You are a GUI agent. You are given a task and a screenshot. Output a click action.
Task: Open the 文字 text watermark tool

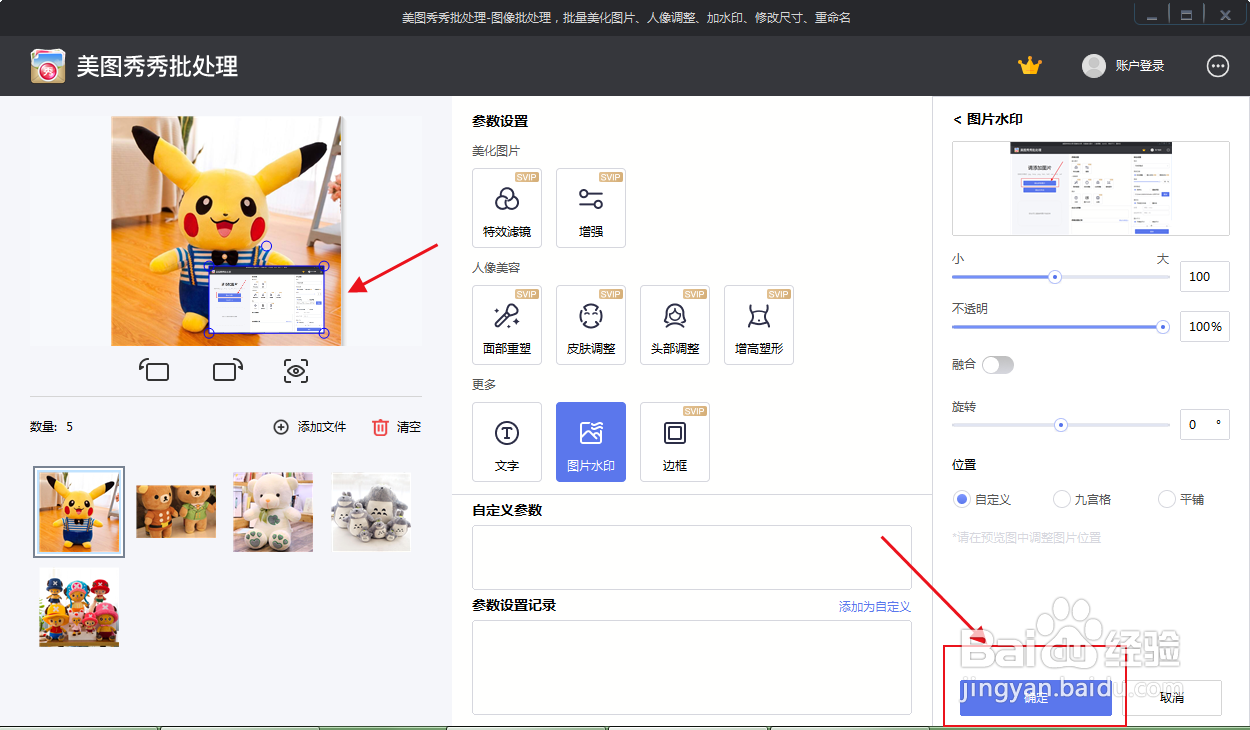tap(507, 442)
